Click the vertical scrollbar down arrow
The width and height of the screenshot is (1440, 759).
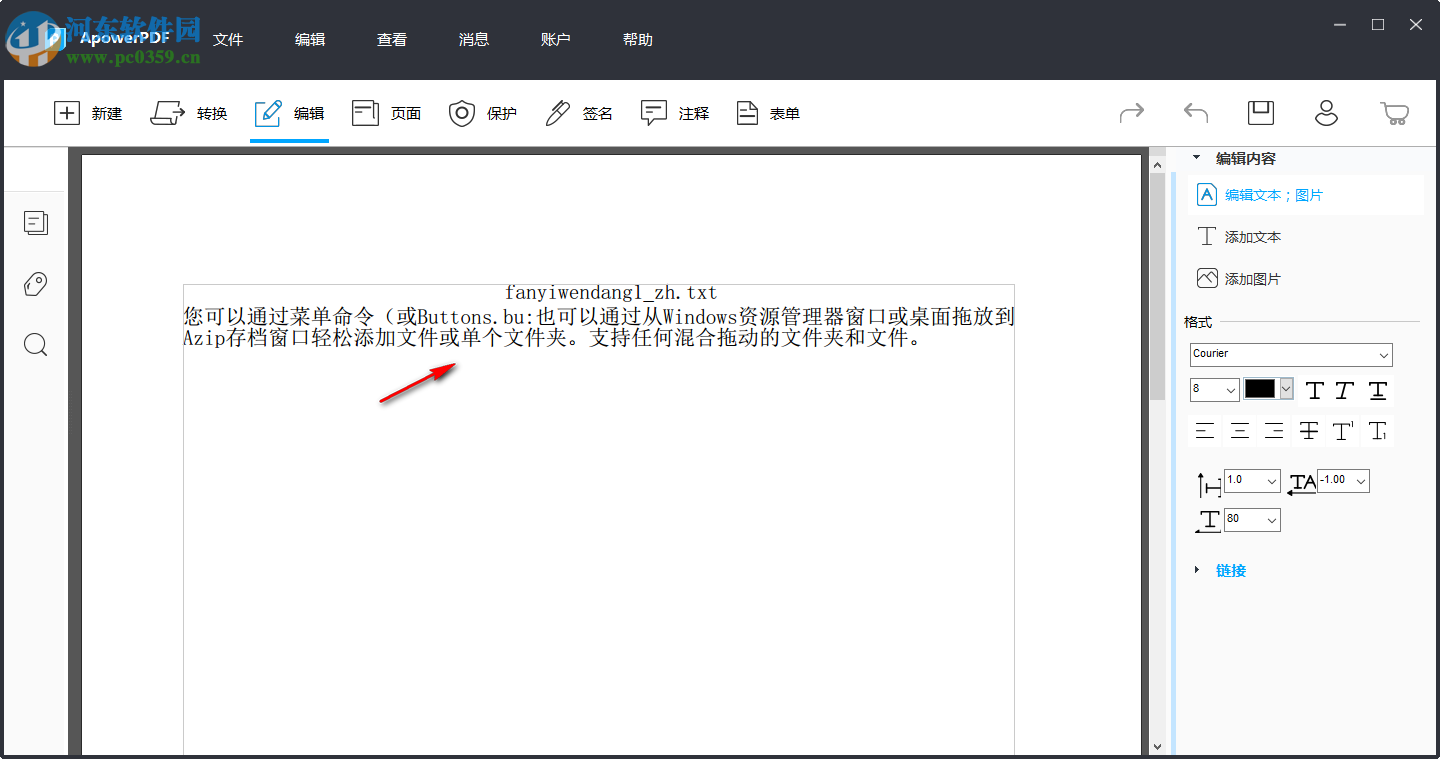1157,746
